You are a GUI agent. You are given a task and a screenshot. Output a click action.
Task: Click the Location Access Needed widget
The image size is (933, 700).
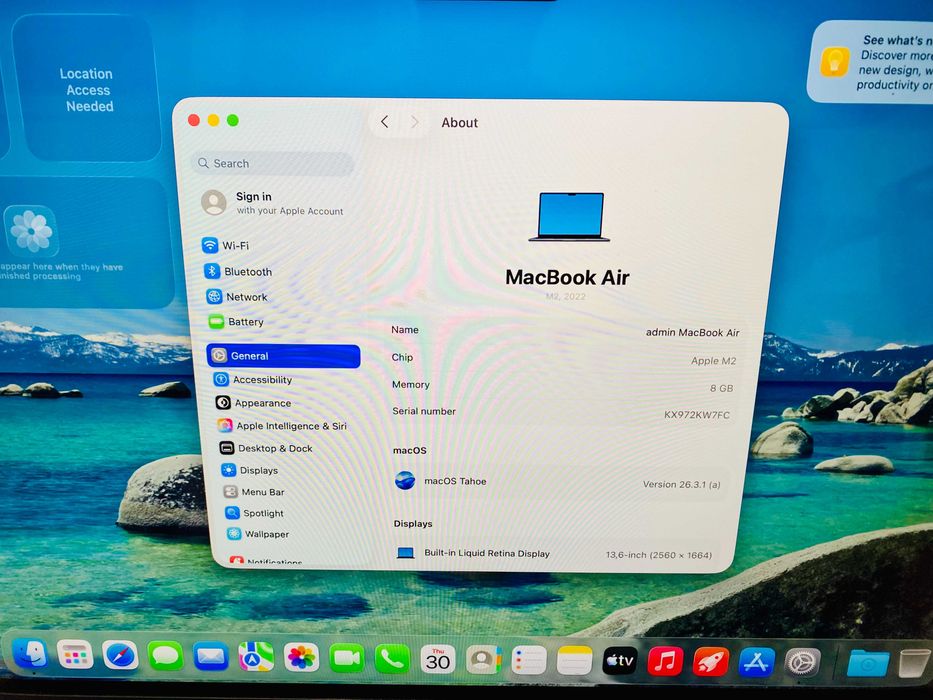87,89
